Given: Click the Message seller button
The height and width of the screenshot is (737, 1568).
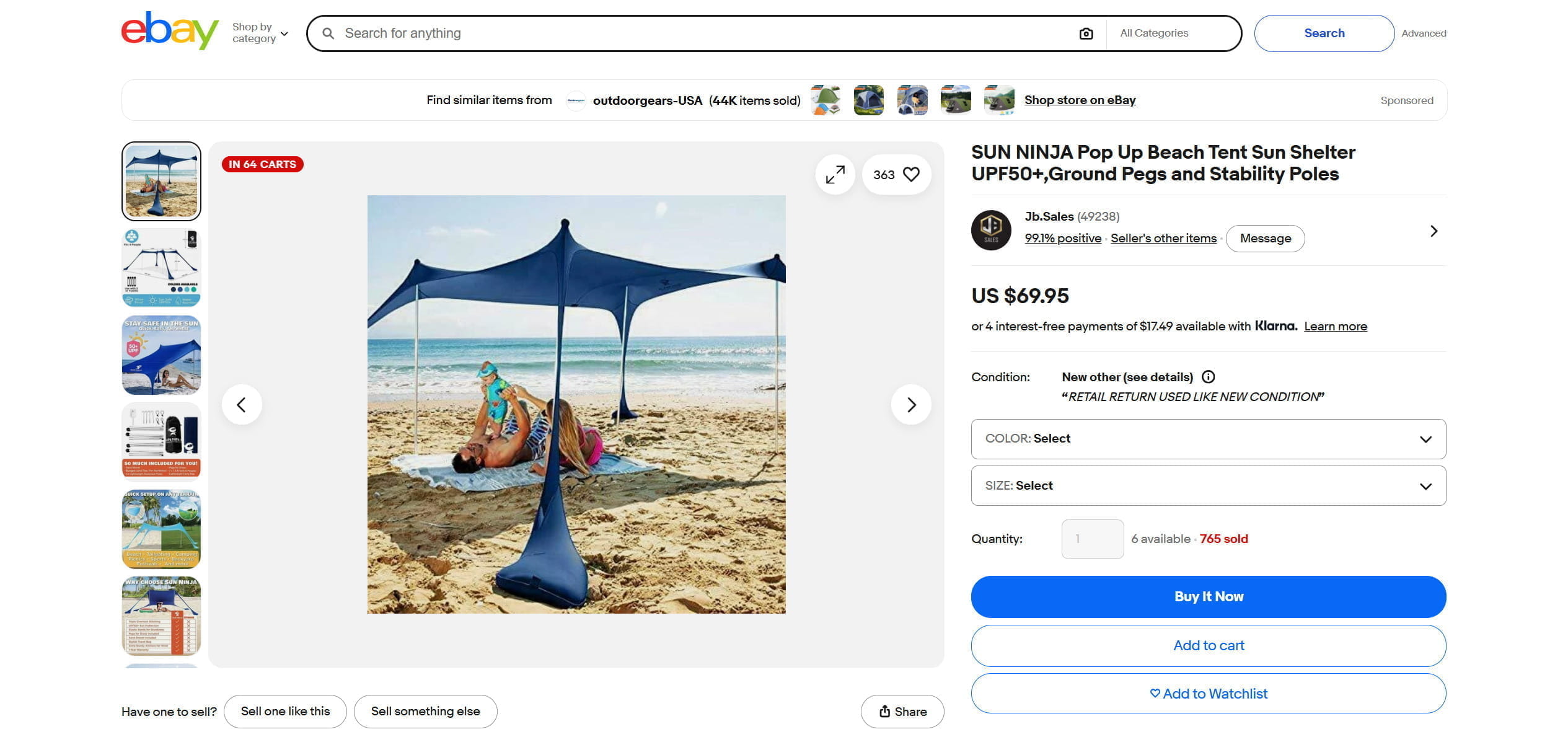Looking at the screenshot, I should point(1265,239).
